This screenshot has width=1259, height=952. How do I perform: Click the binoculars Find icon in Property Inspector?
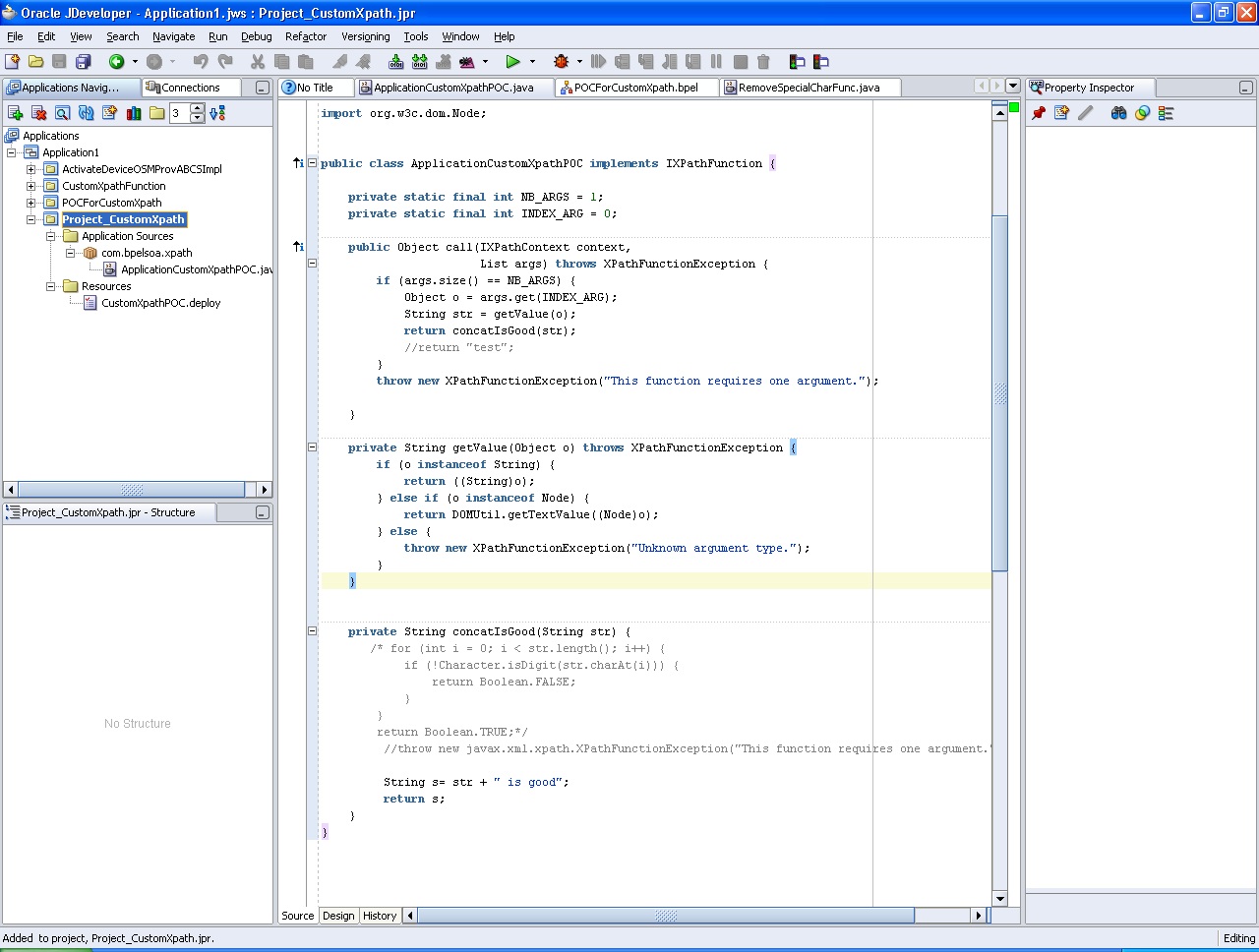pos(1118,113)
